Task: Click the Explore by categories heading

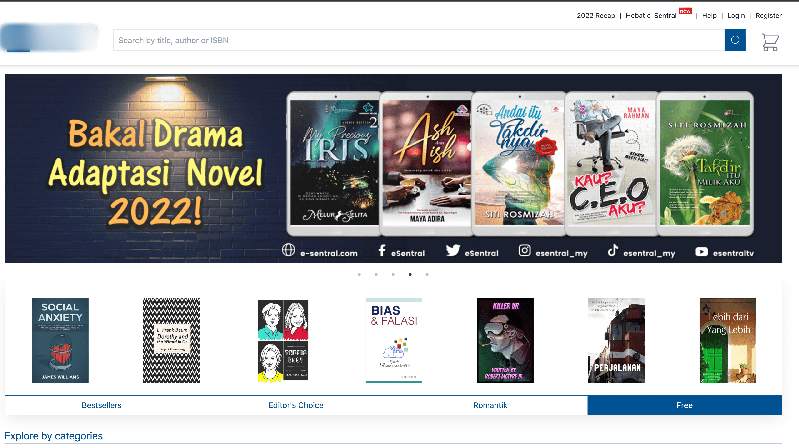Action: tap(54, 436)
